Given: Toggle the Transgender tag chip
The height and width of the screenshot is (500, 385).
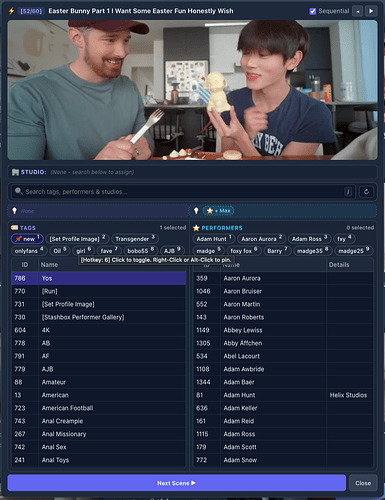Looking at the screenshot, I should click(x=135, y=239).
